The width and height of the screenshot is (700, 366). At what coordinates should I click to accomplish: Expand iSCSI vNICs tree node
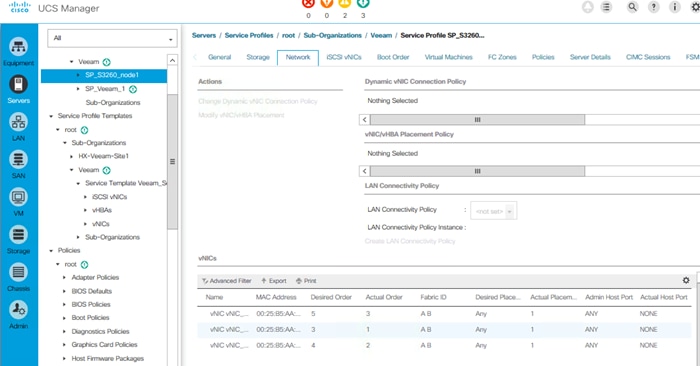tap(85, 197)
